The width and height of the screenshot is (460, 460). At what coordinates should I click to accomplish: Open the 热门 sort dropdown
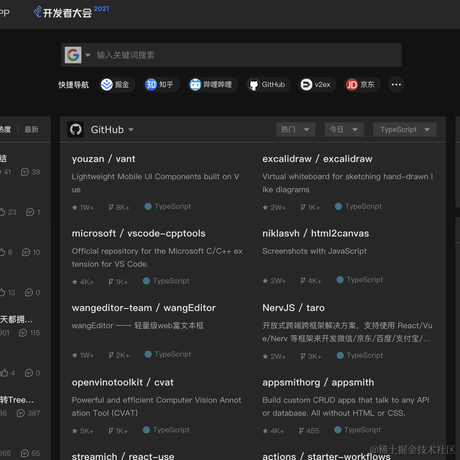coord(296,129)
